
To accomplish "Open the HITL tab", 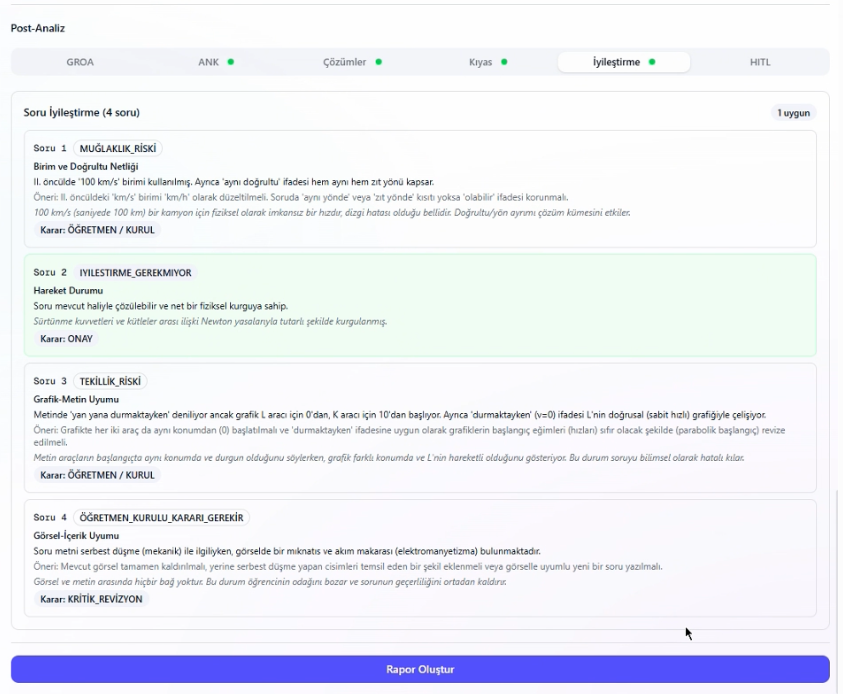I will pyautogui.click(x=760, y=62).
